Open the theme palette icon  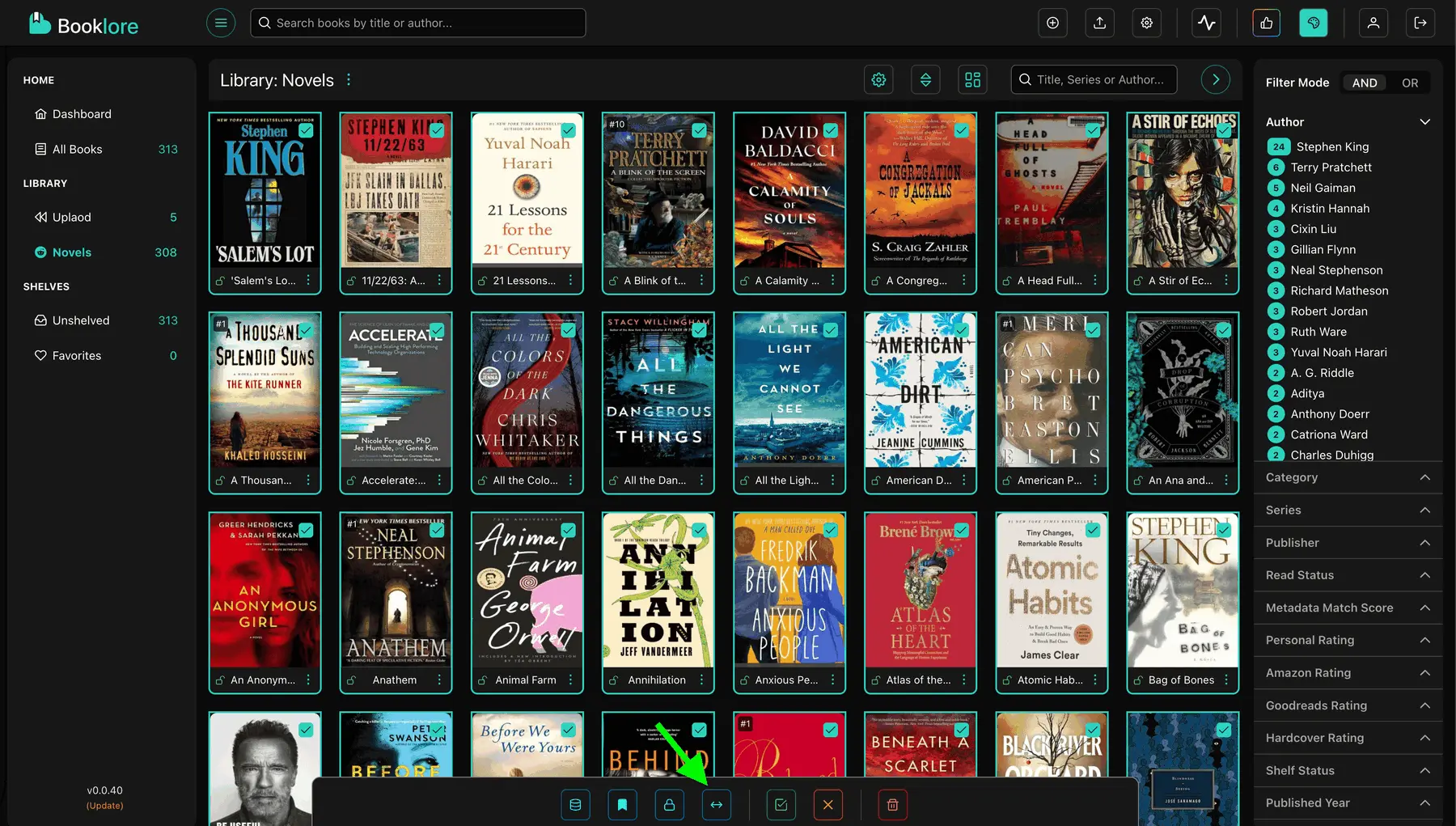1314,23
